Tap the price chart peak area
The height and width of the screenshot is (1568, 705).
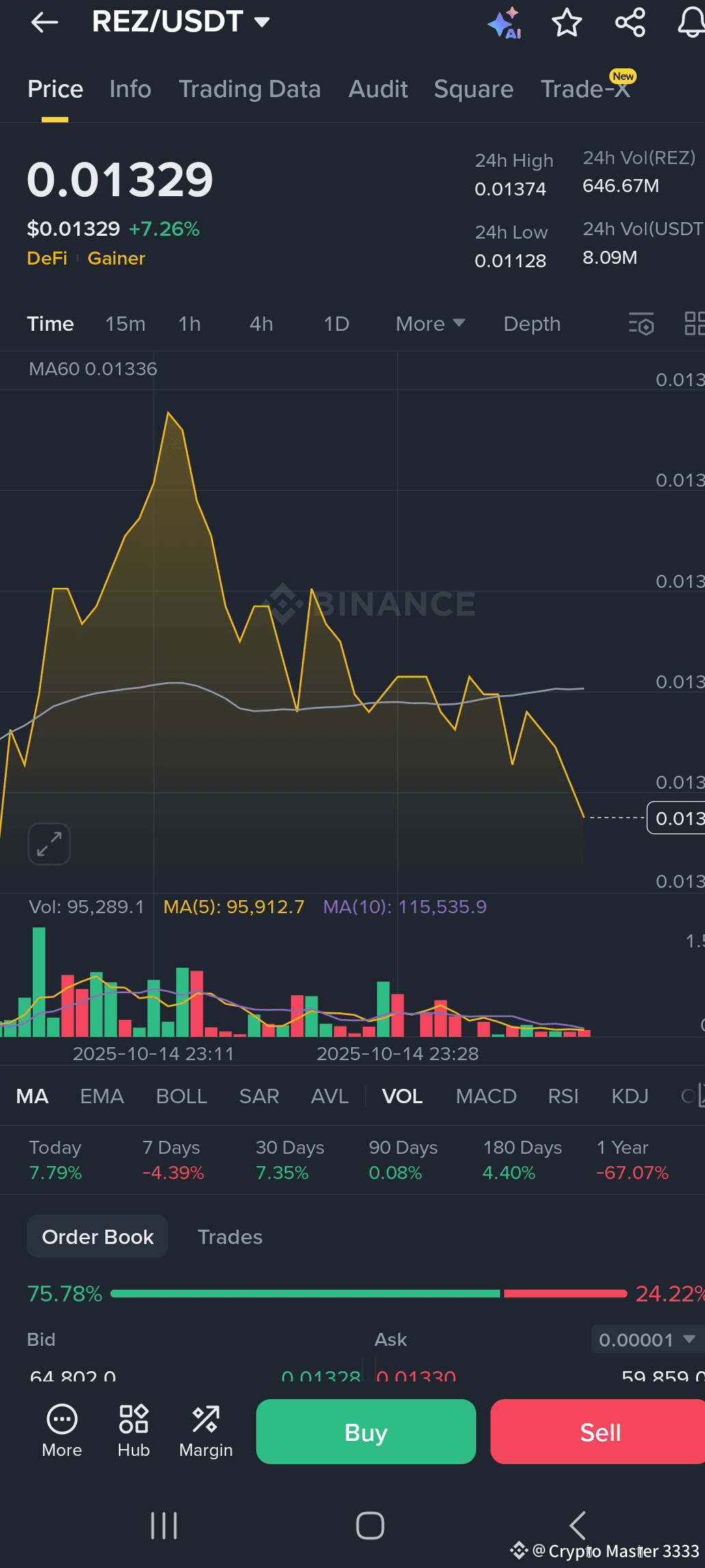(168, 413)
